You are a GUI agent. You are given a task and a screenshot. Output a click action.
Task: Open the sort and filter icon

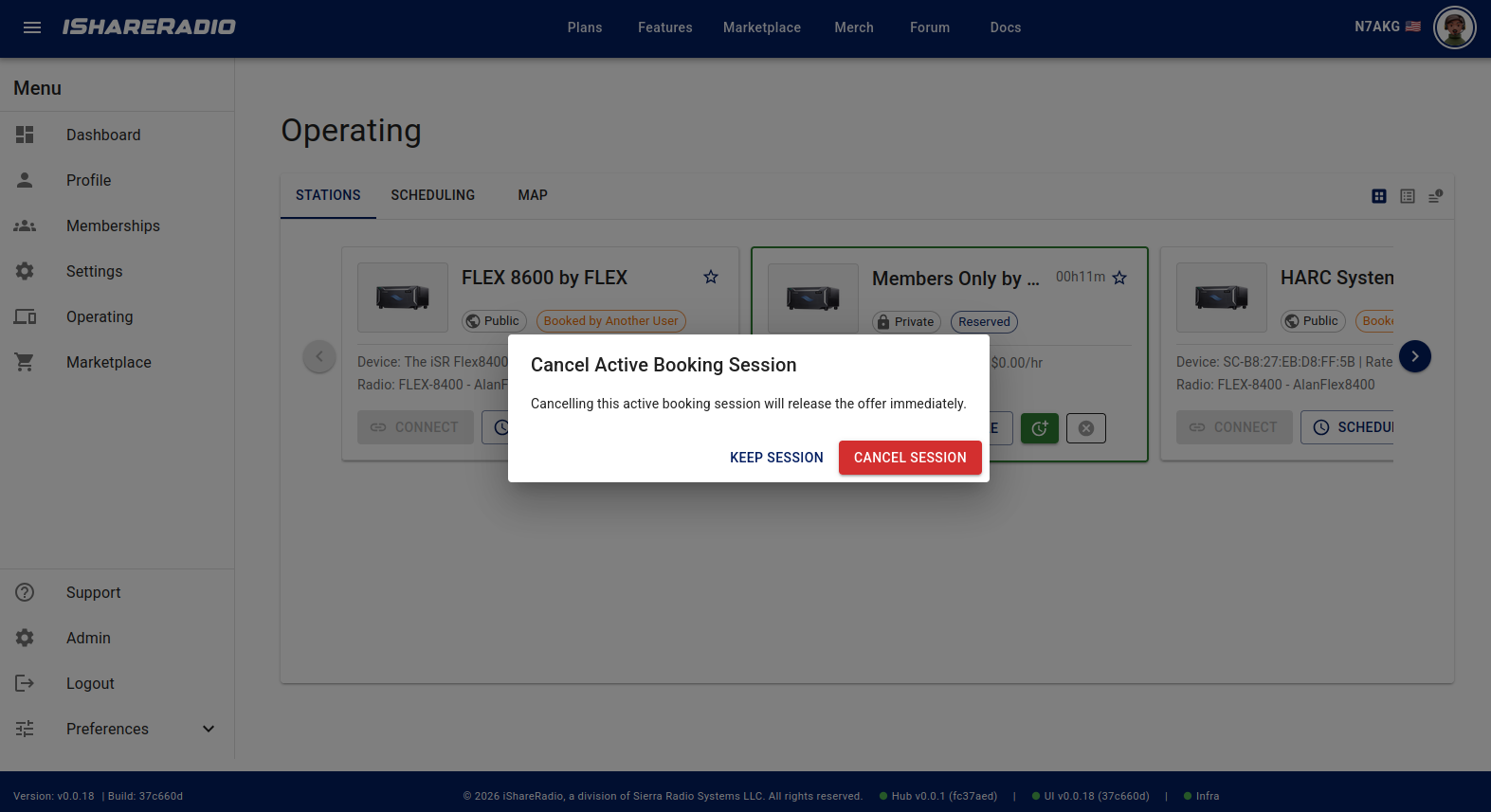click(1436, 196)
